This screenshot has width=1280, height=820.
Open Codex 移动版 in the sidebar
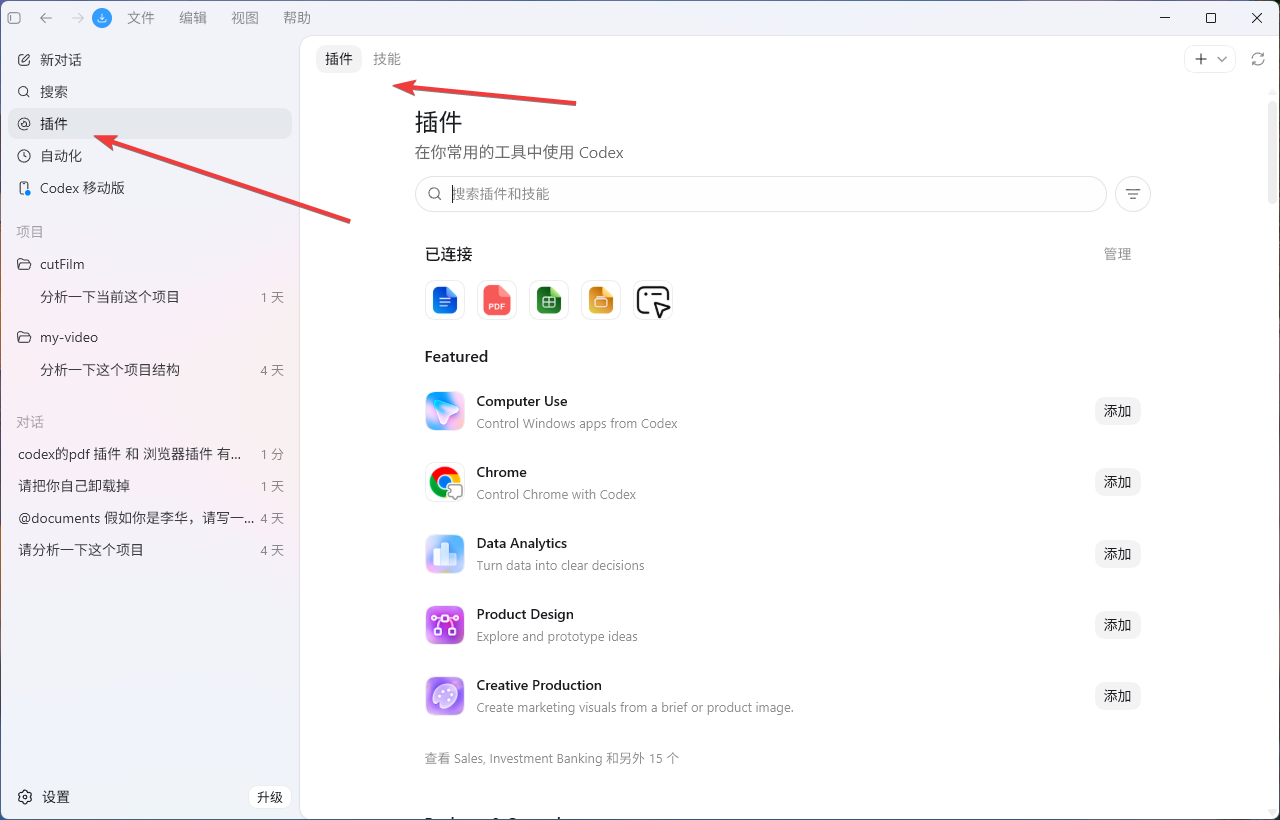click(x=150, y=188)
